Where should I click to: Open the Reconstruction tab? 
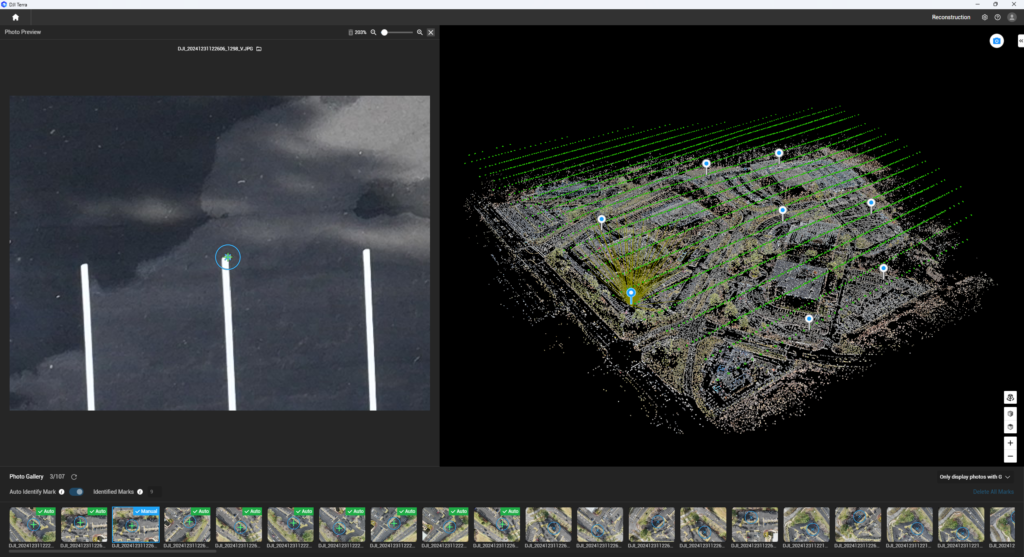[x=950, y=17]
